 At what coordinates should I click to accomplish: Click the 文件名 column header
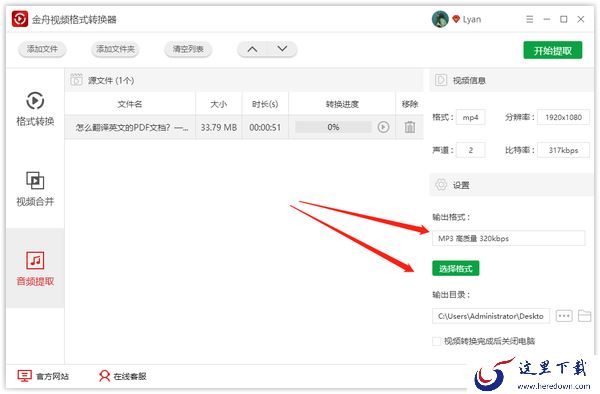click(x=130, y=104)
